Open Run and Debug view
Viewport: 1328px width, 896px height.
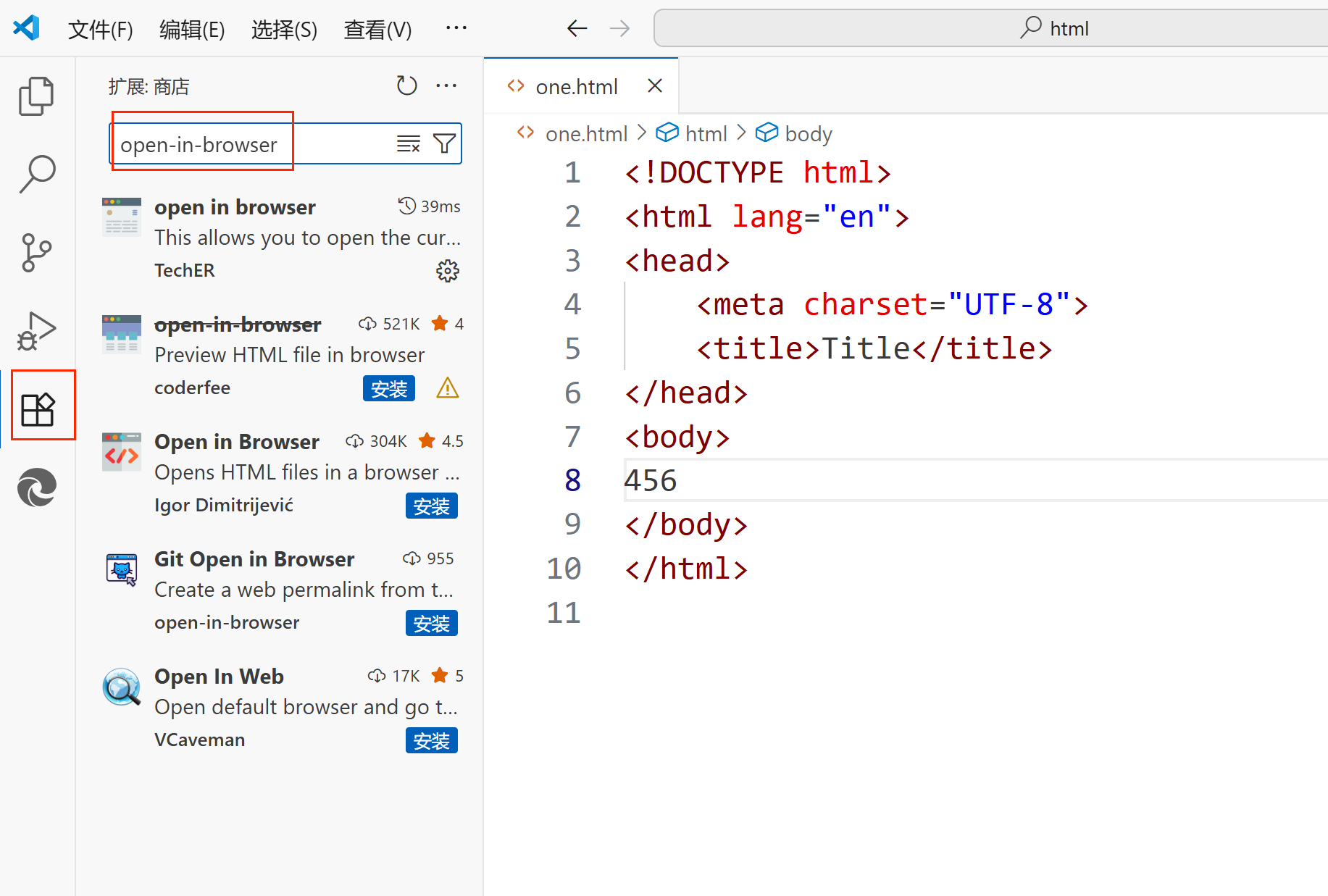pos(36,331)
